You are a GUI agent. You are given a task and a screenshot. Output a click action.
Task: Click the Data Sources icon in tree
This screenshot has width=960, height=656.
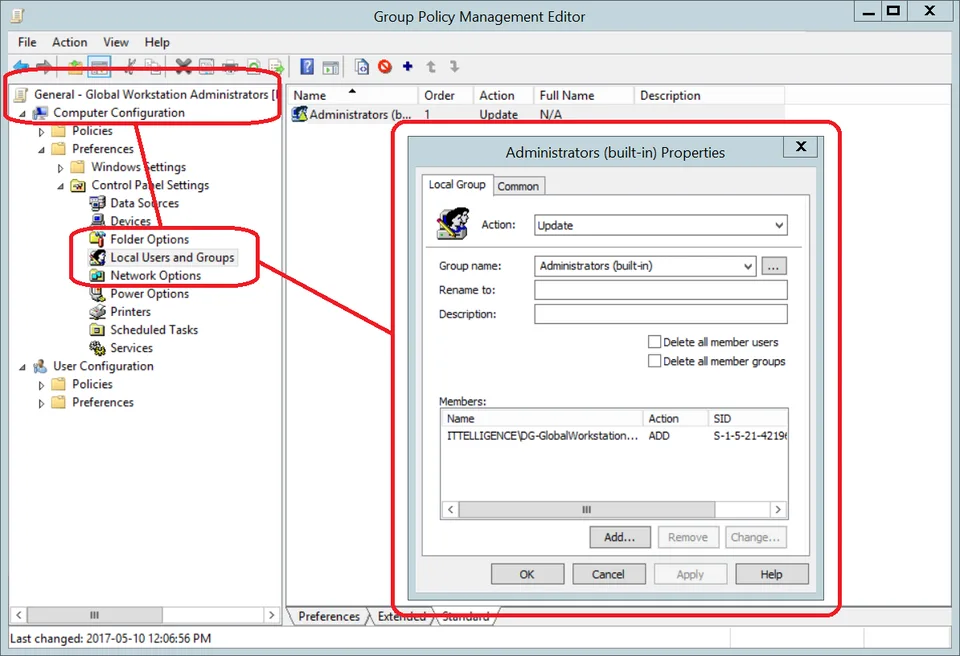pos(97,203)
